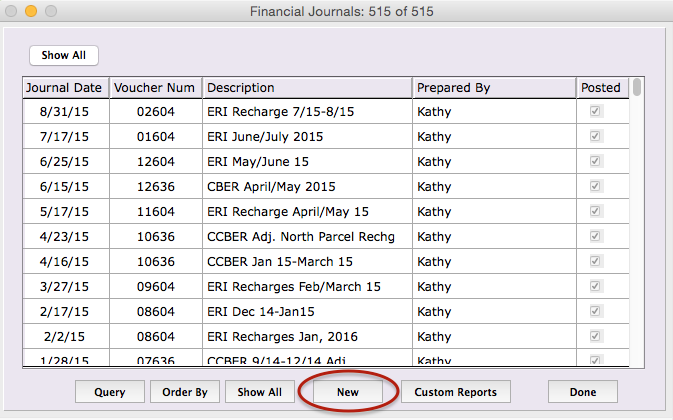Image resolution: width=673 pixels, height=420 pixels.
Task: Click the Posted column header
Action: [601, 88]
